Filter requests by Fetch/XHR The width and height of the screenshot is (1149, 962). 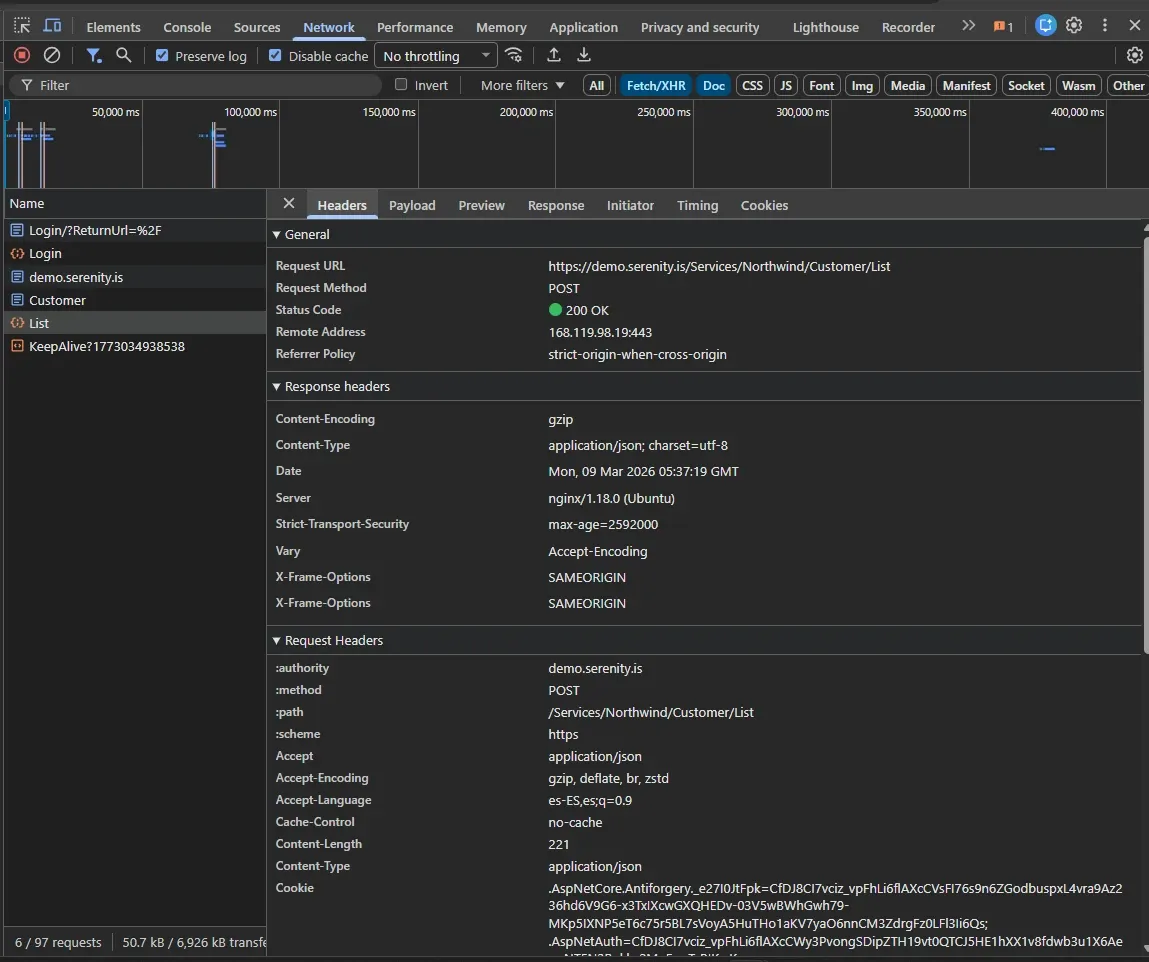point(655,85)
